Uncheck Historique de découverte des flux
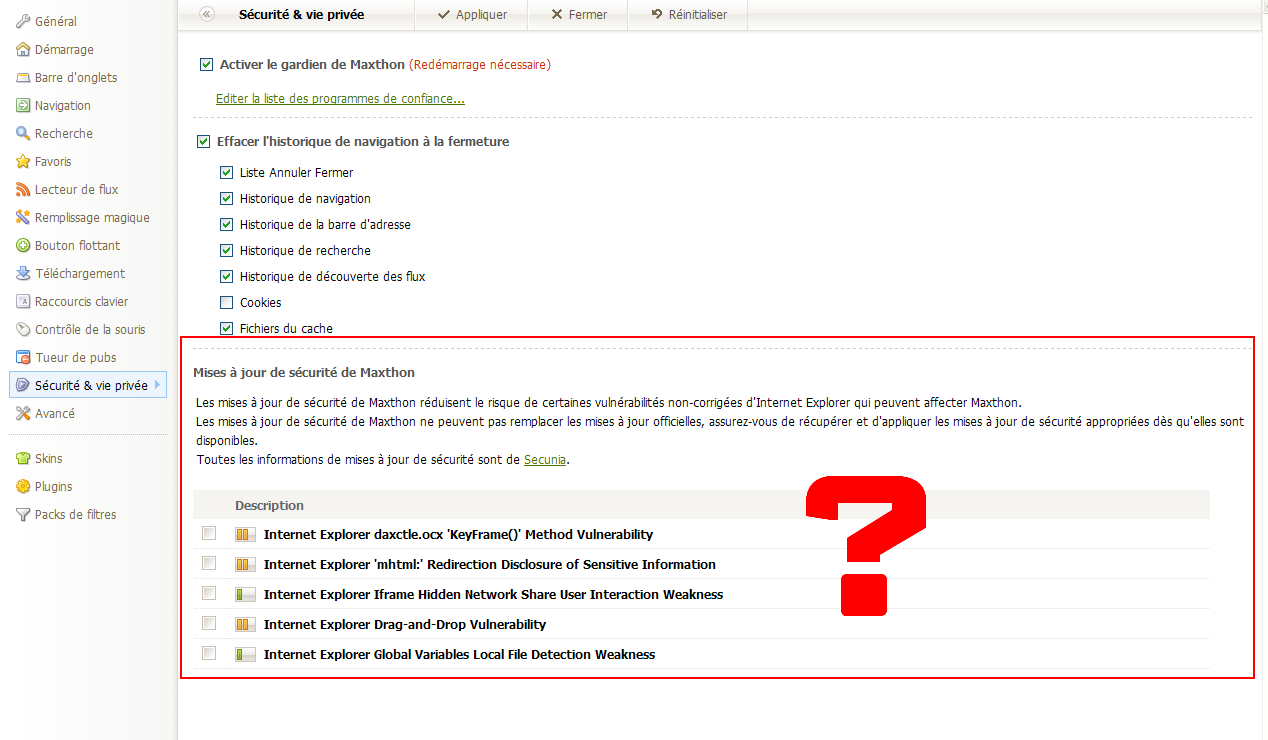This screenshot has height=740, width=1268. coord(226,277)
